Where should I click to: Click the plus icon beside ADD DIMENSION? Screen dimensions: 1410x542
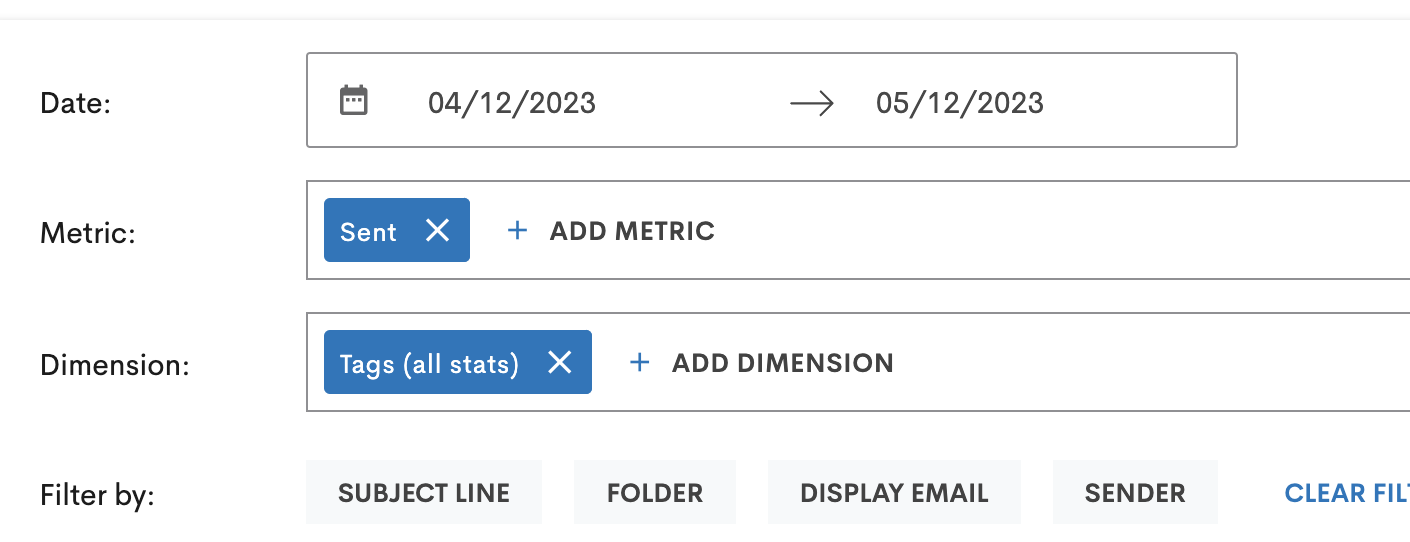[639, 362]
